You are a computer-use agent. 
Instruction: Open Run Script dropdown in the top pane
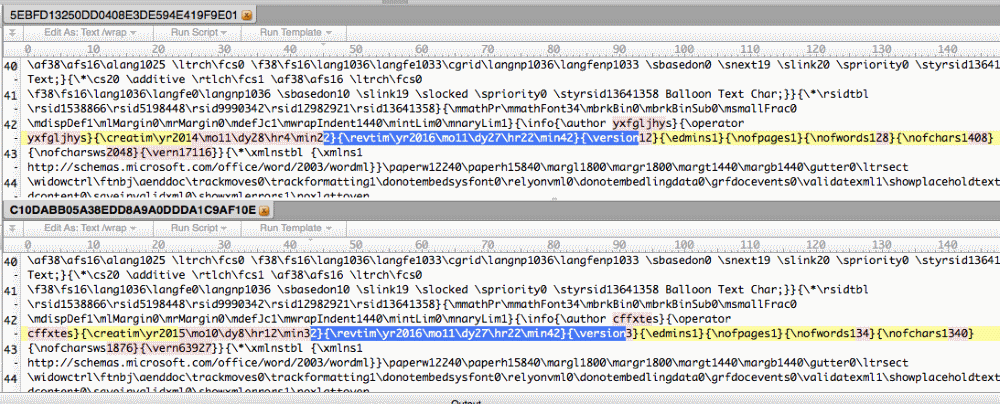click(196, 32)
